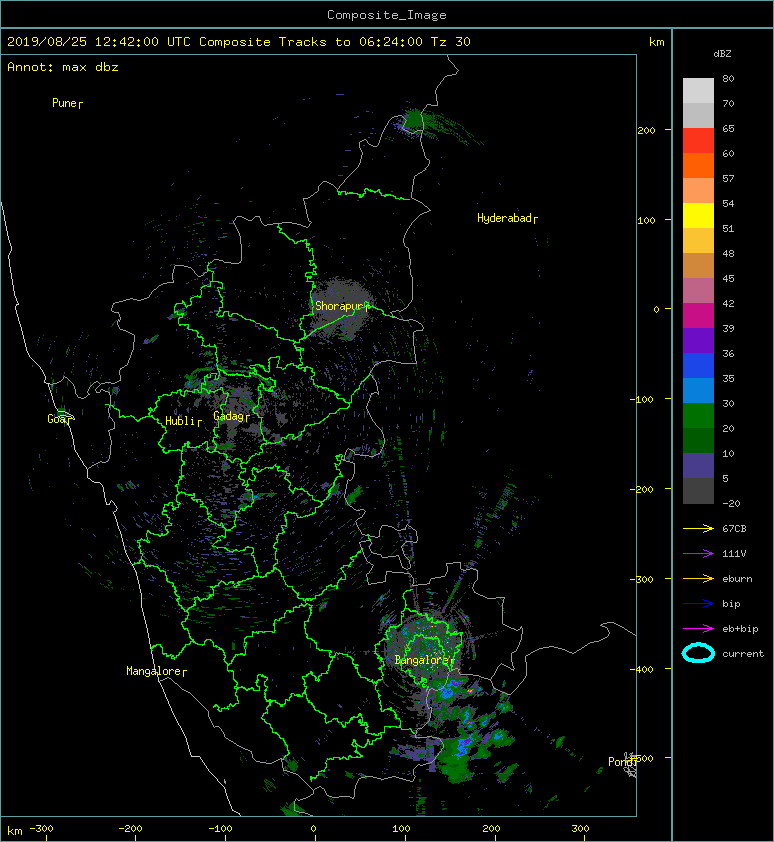Click the 'eb+bip' legend text

tap(740, 629)
